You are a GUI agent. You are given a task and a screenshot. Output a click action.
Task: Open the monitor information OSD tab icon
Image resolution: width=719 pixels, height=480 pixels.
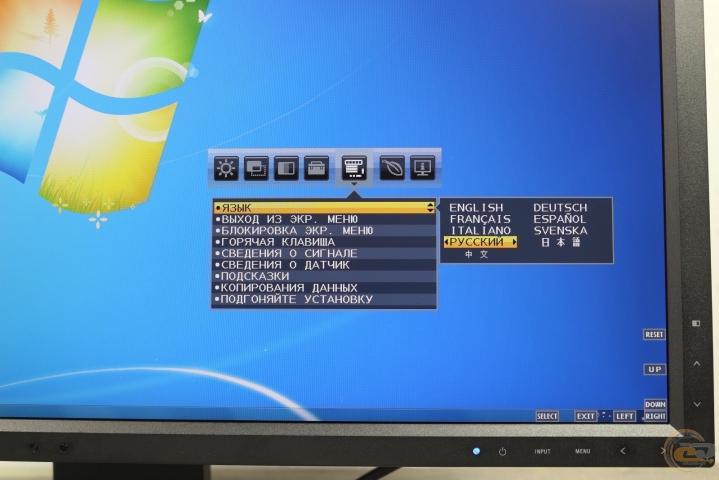pos(422,168)
